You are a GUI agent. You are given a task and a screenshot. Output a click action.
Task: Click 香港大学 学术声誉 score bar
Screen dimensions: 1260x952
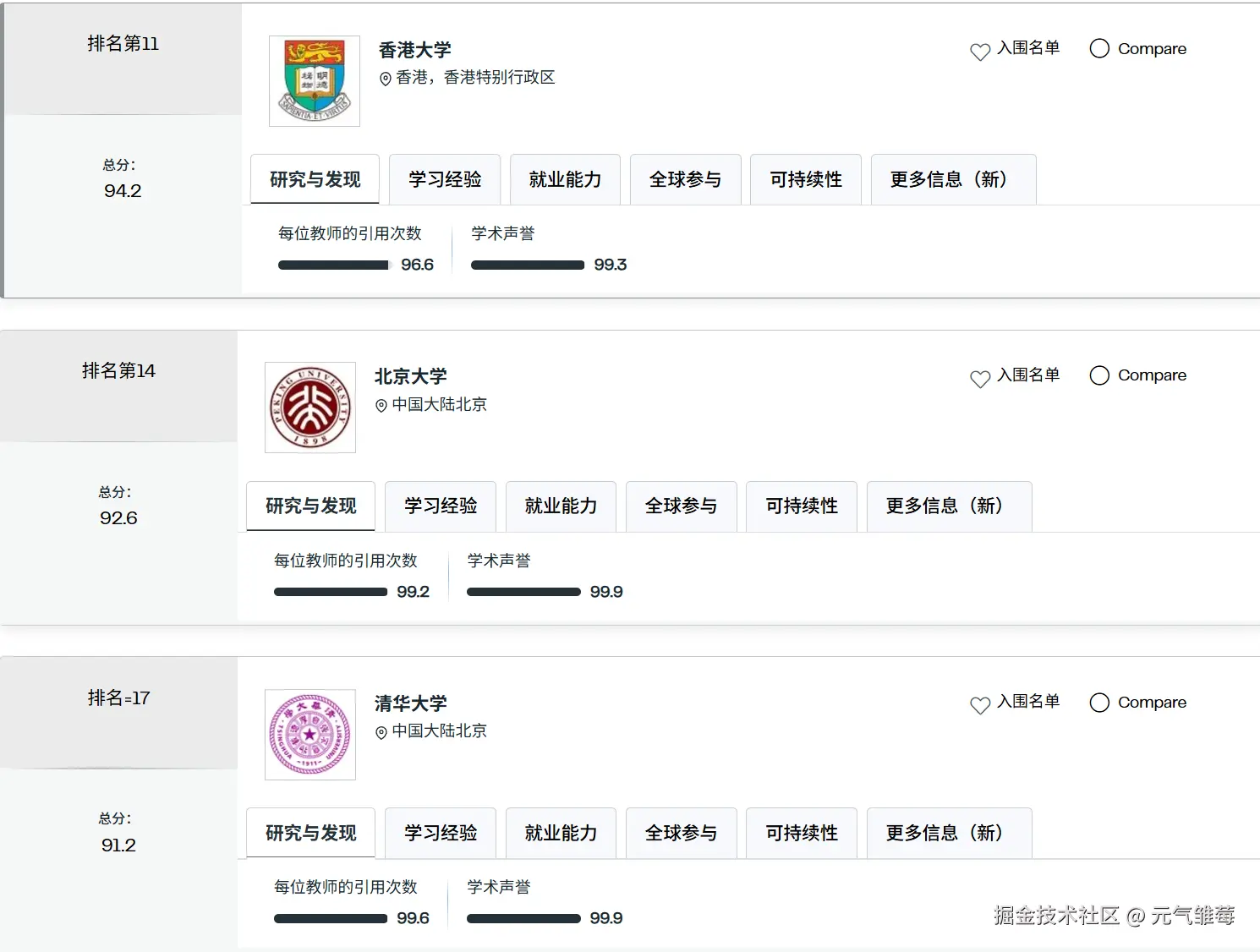pyautogui.click(x=528, y=265)
